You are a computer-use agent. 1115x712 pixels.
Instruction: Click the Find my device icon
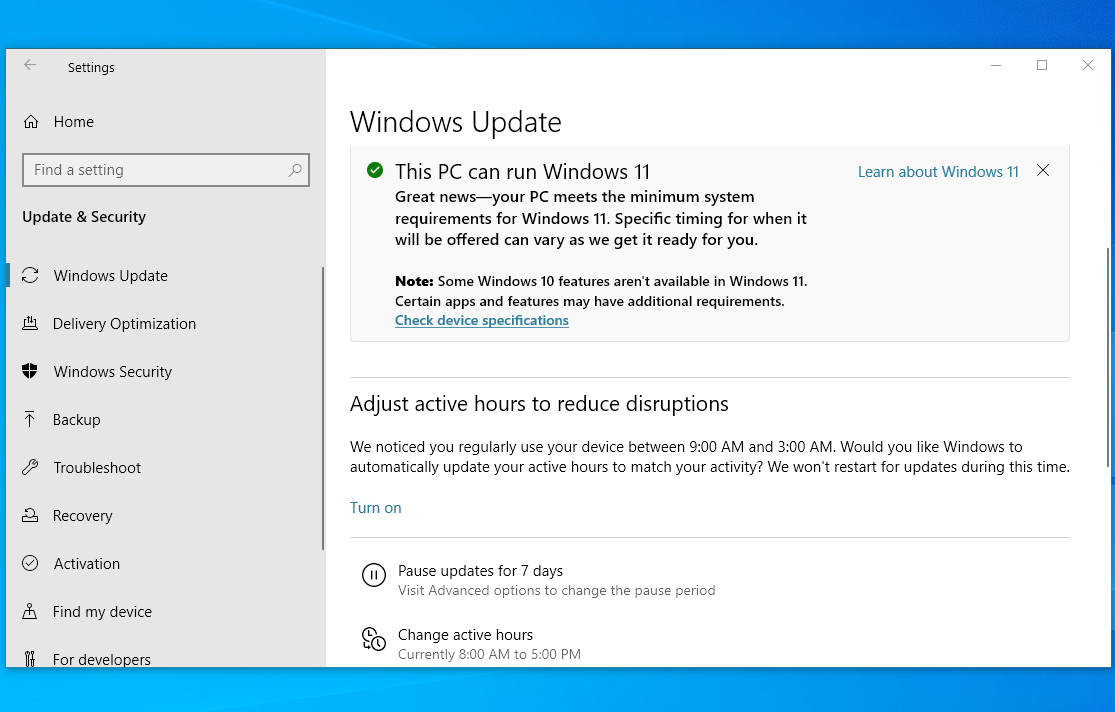(x=30, y=612)
